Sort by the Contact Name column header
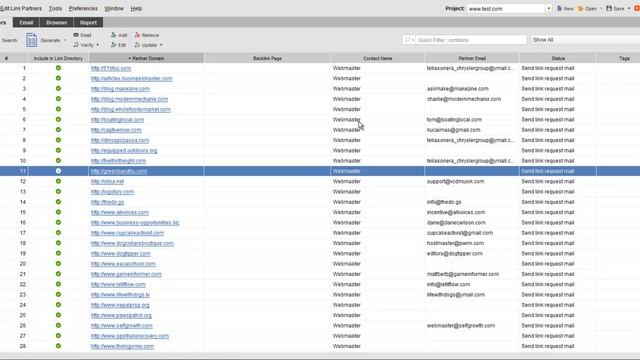The height and width of the screenshot is (360, 640). [x=378, y=58]
